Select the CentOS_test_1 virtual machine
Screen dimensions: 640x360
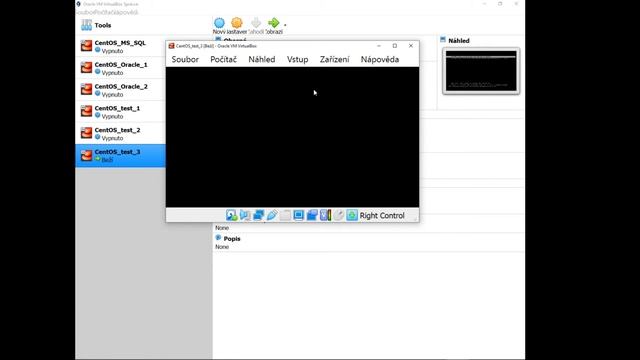pyautogui.click(x=120, y=112)
